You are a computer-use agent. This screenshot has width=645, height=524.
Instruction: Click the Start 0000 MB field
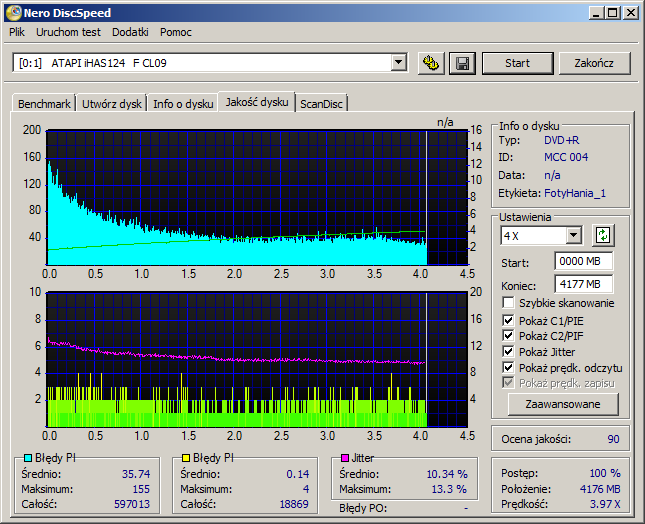pos(583,261)
